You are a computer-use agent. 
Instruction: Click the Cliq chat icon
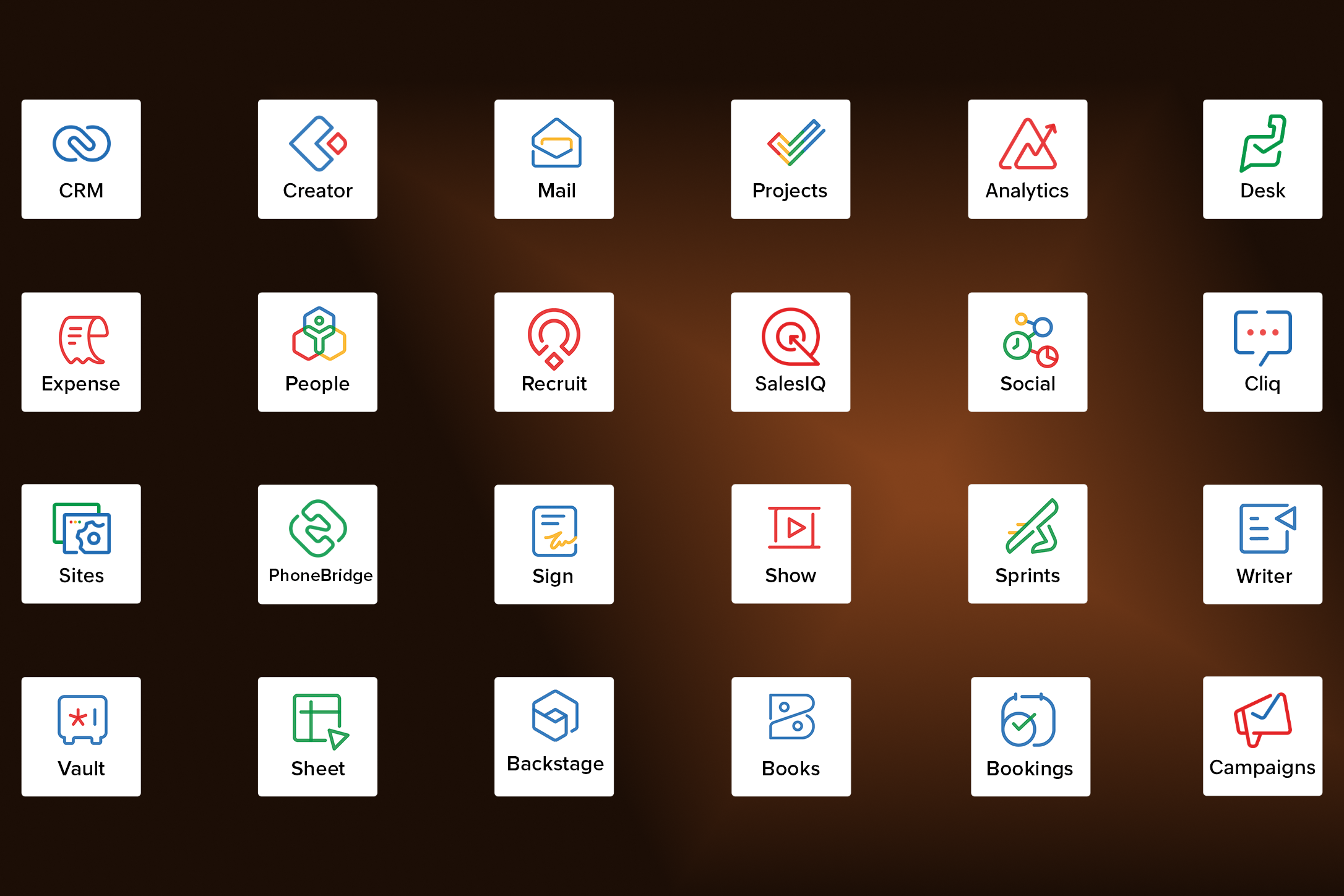[x=1262, y=337]
